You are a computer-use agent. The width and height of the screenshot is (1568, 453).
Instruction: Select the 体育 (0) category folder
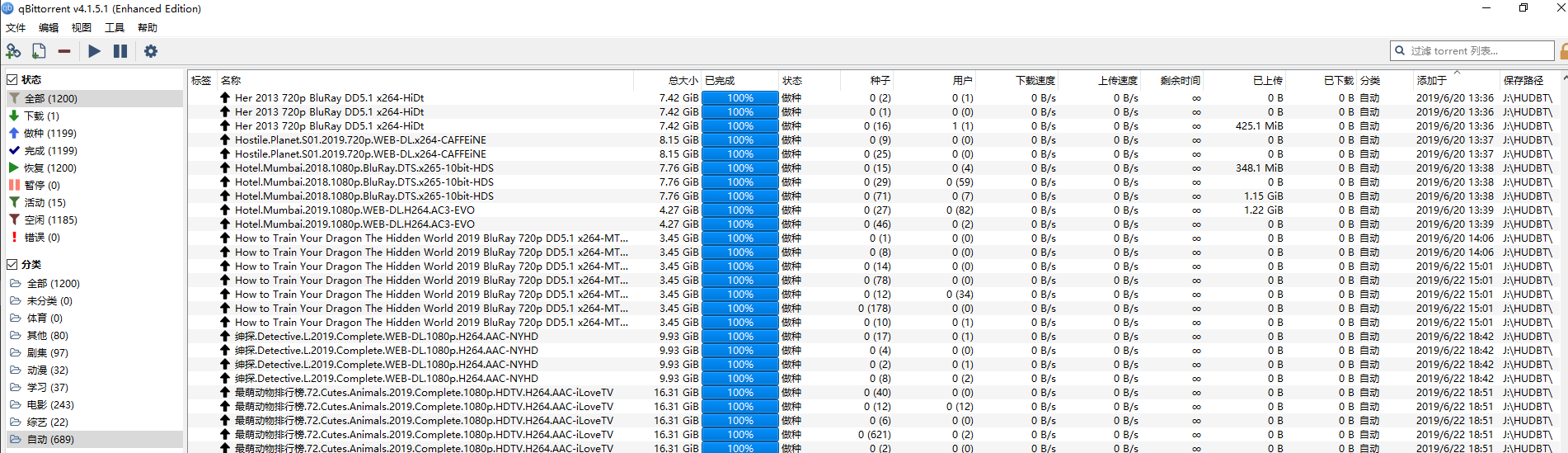tap(95, 319)
